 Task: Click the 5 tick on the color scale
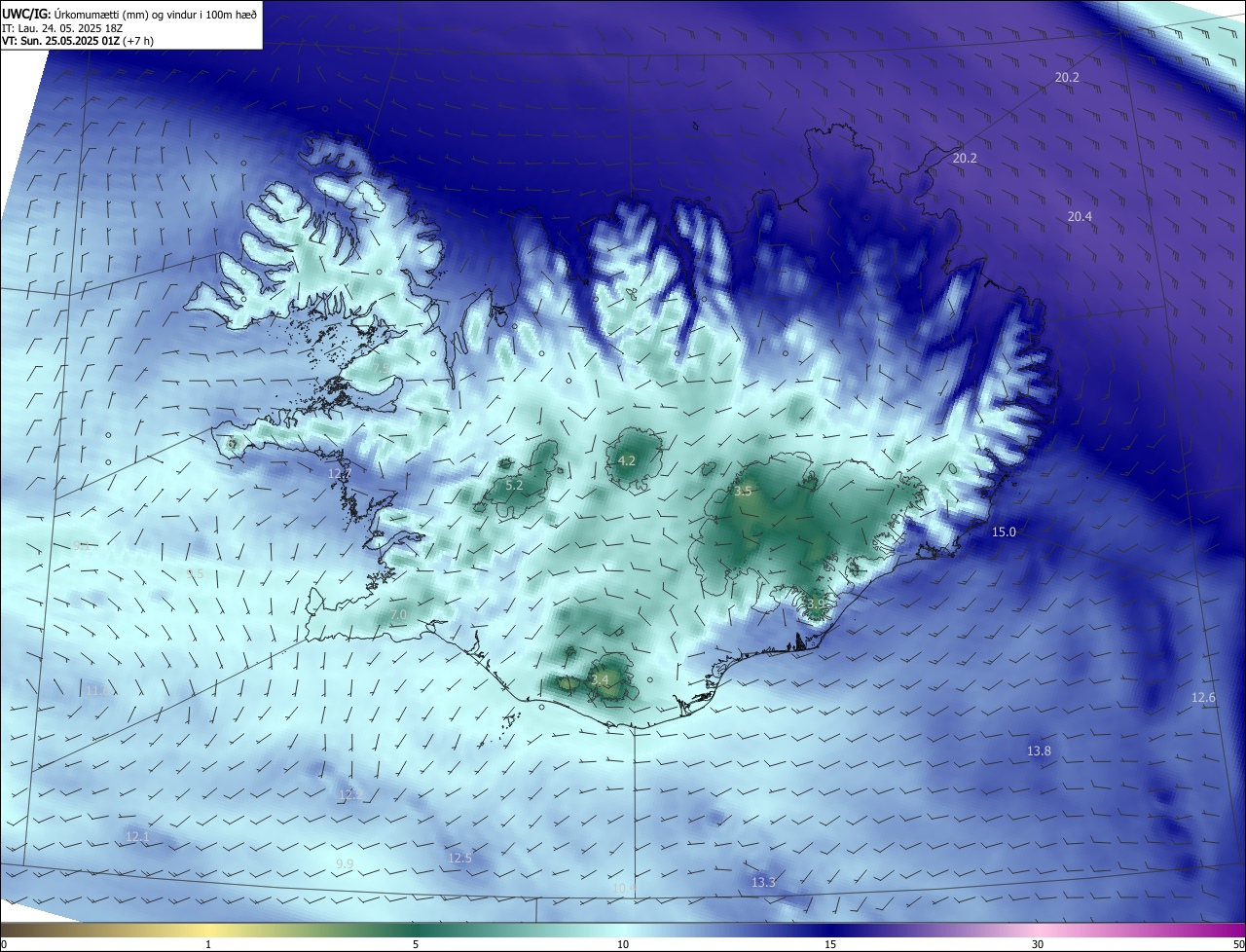(416, 944)
